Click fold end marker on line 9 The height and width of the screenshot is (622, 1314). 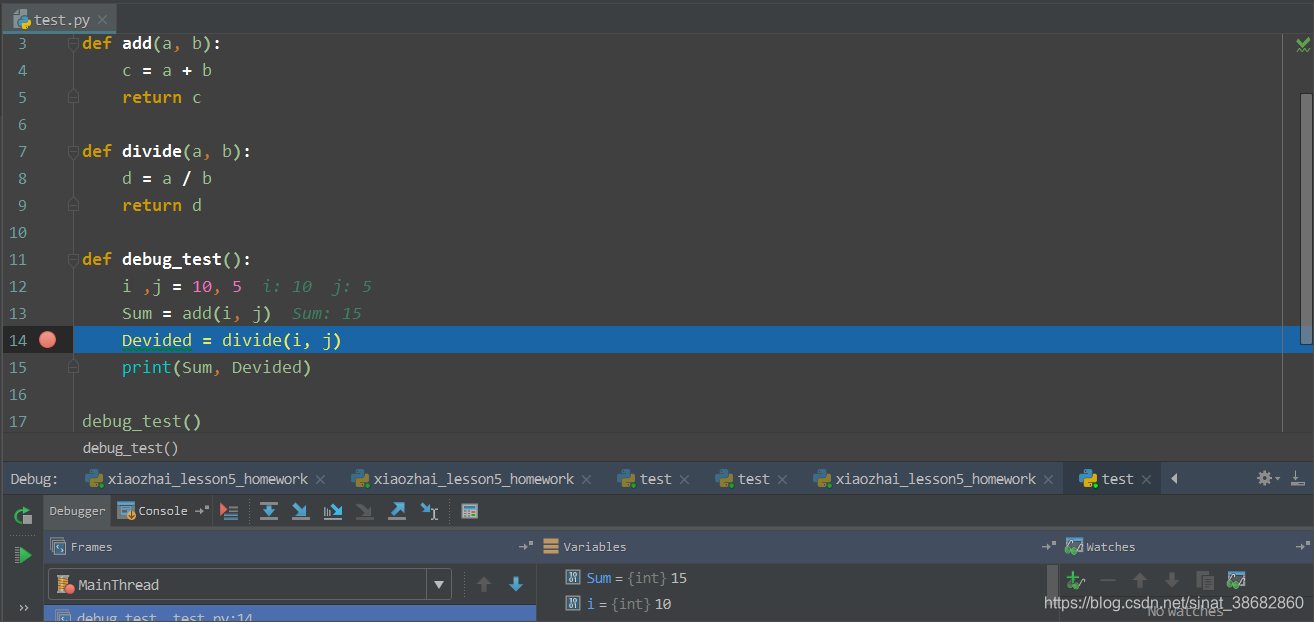[73, 205]
